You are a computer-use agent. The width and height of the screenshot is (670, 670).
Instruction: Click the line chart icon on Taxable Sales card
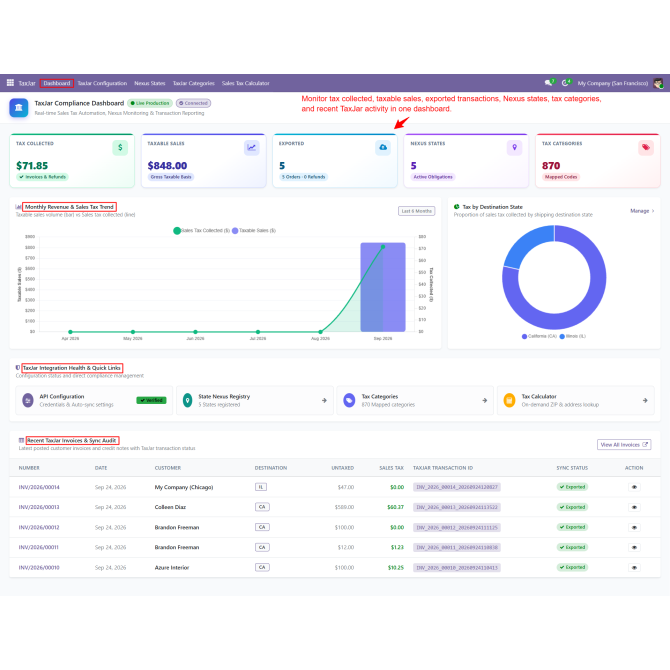pos(252,147)
